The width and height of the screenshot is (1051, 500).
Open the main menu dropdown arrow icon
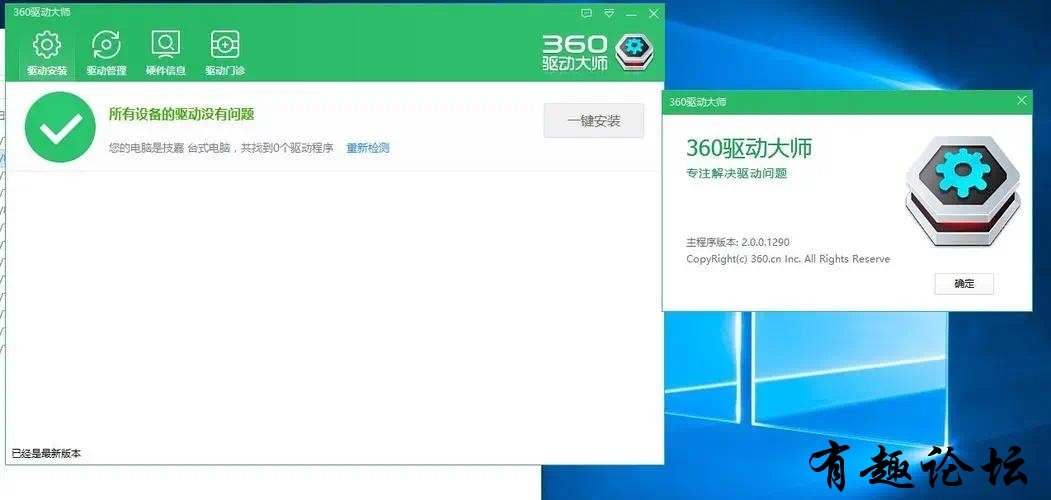point(609,13)
